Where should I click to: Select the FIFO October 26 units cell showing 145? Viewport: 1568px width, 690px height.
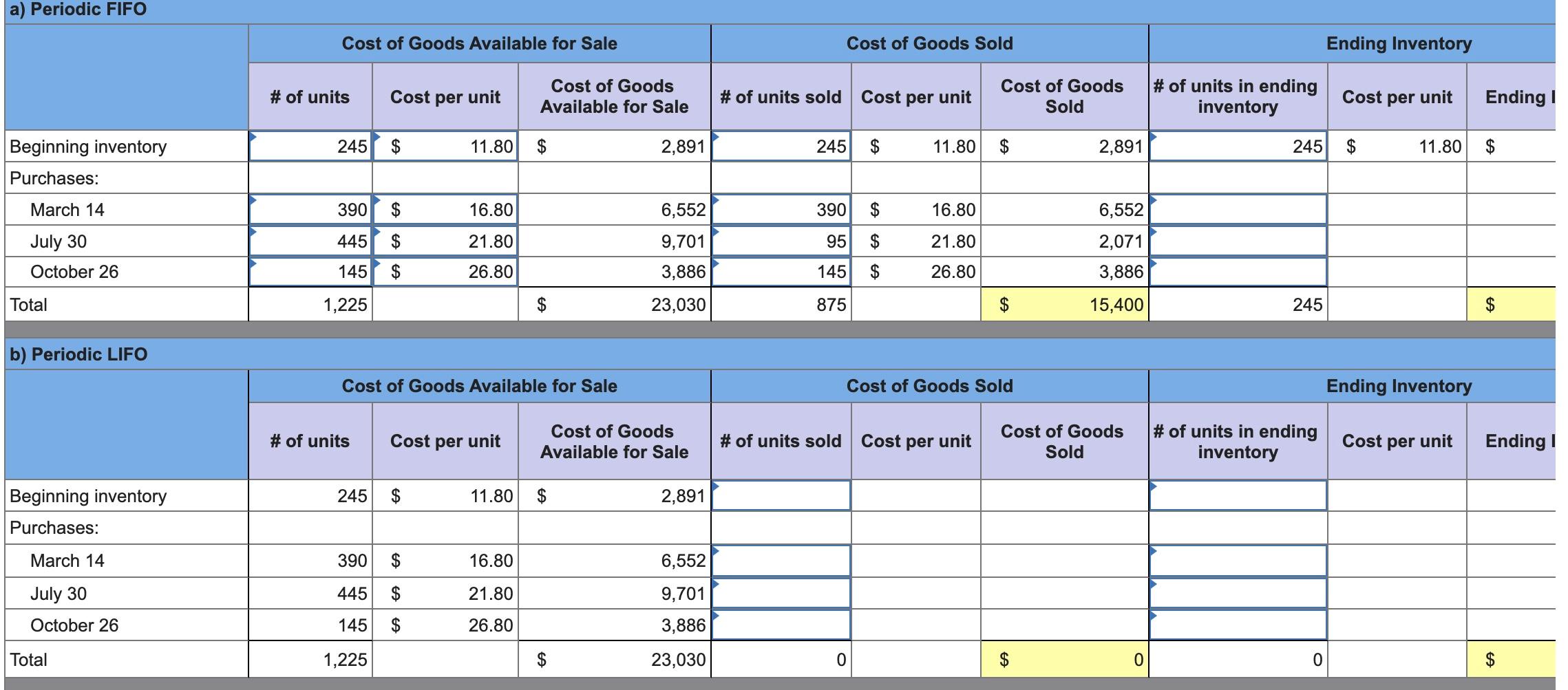(310, 272)
